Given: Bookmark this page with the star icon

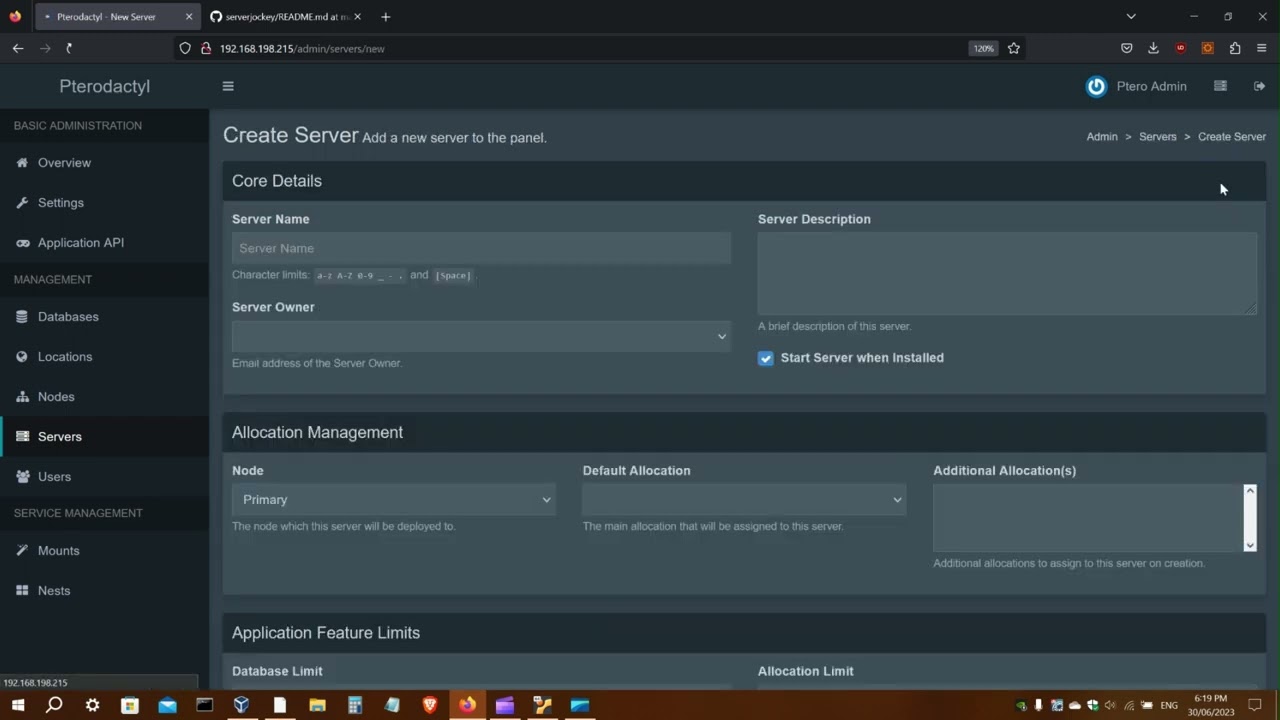Looking at the screenshot, I should [x=1014, y=48].
